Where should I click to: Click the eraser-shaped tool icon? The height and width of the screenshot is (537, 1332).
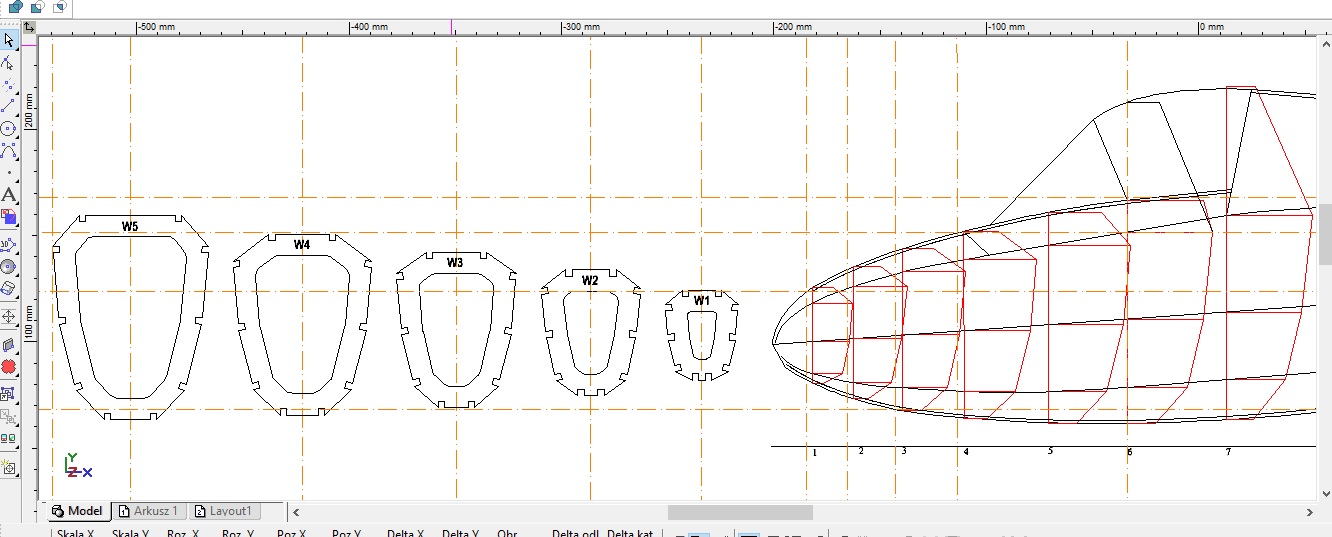pyautogui.click(x=9, y=288)
